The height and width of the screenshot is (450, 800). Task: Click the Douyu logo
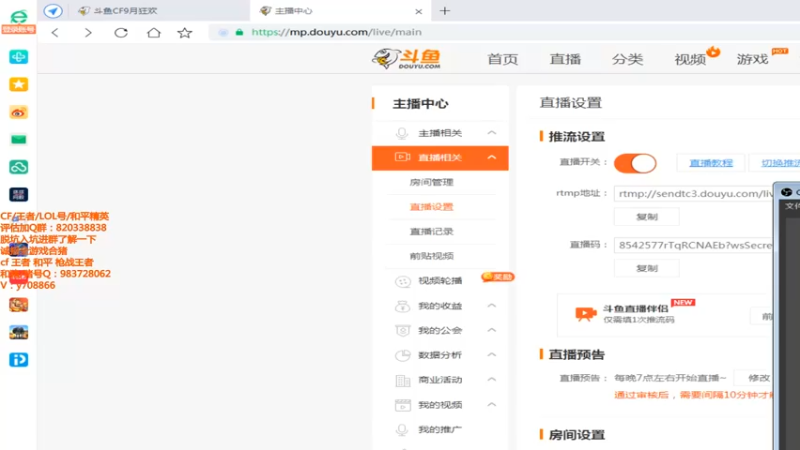[407, 59]
